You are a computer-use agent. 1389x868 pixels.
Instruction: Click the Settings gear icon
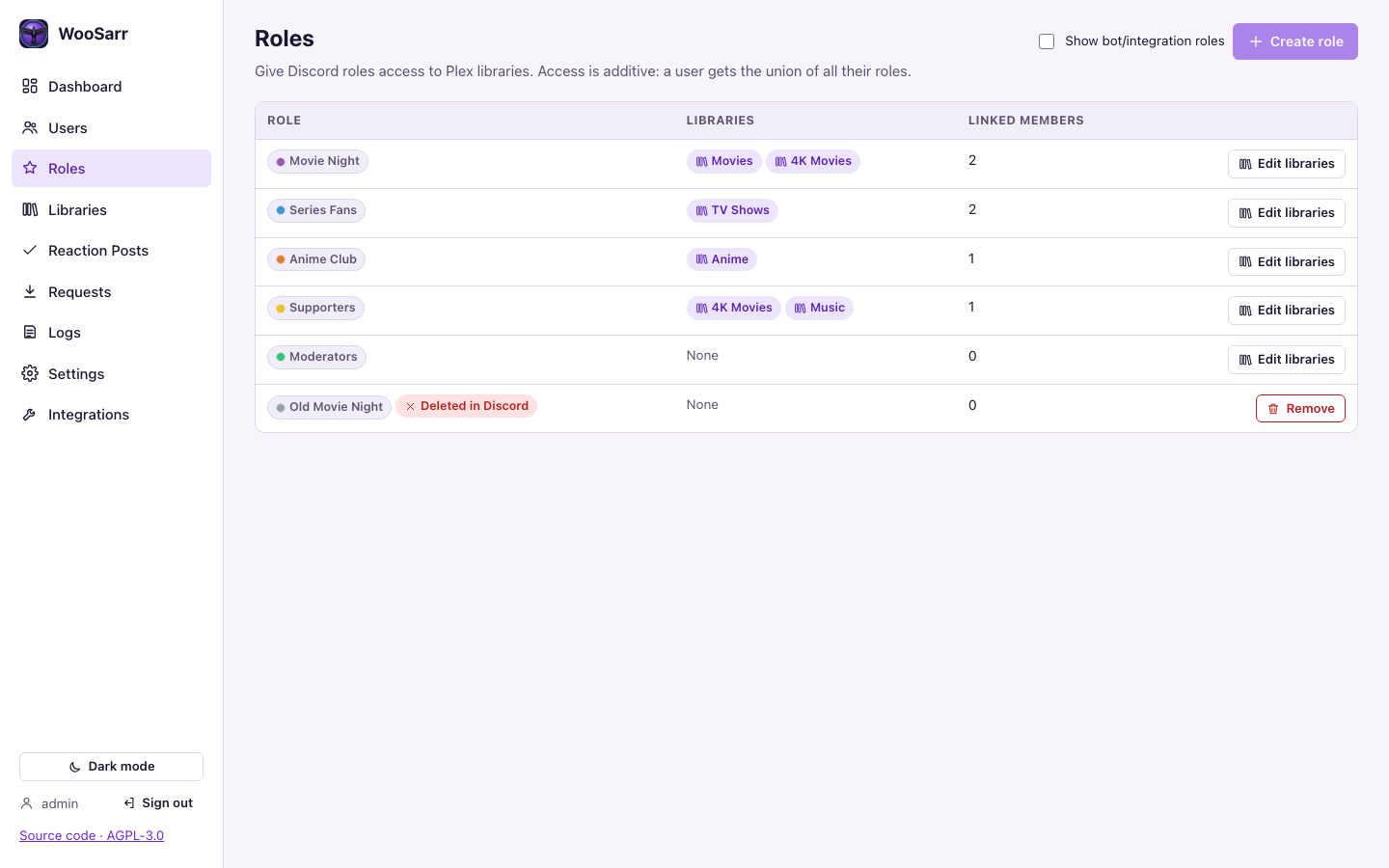30,373
